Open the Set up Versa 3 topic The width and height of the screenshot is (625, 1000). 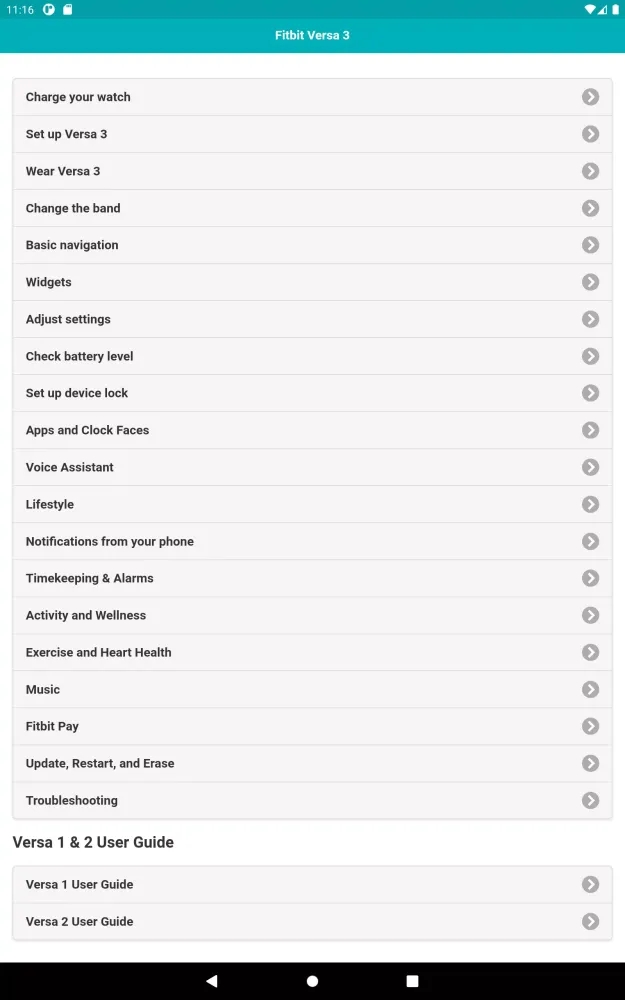(x=67, y=134)
